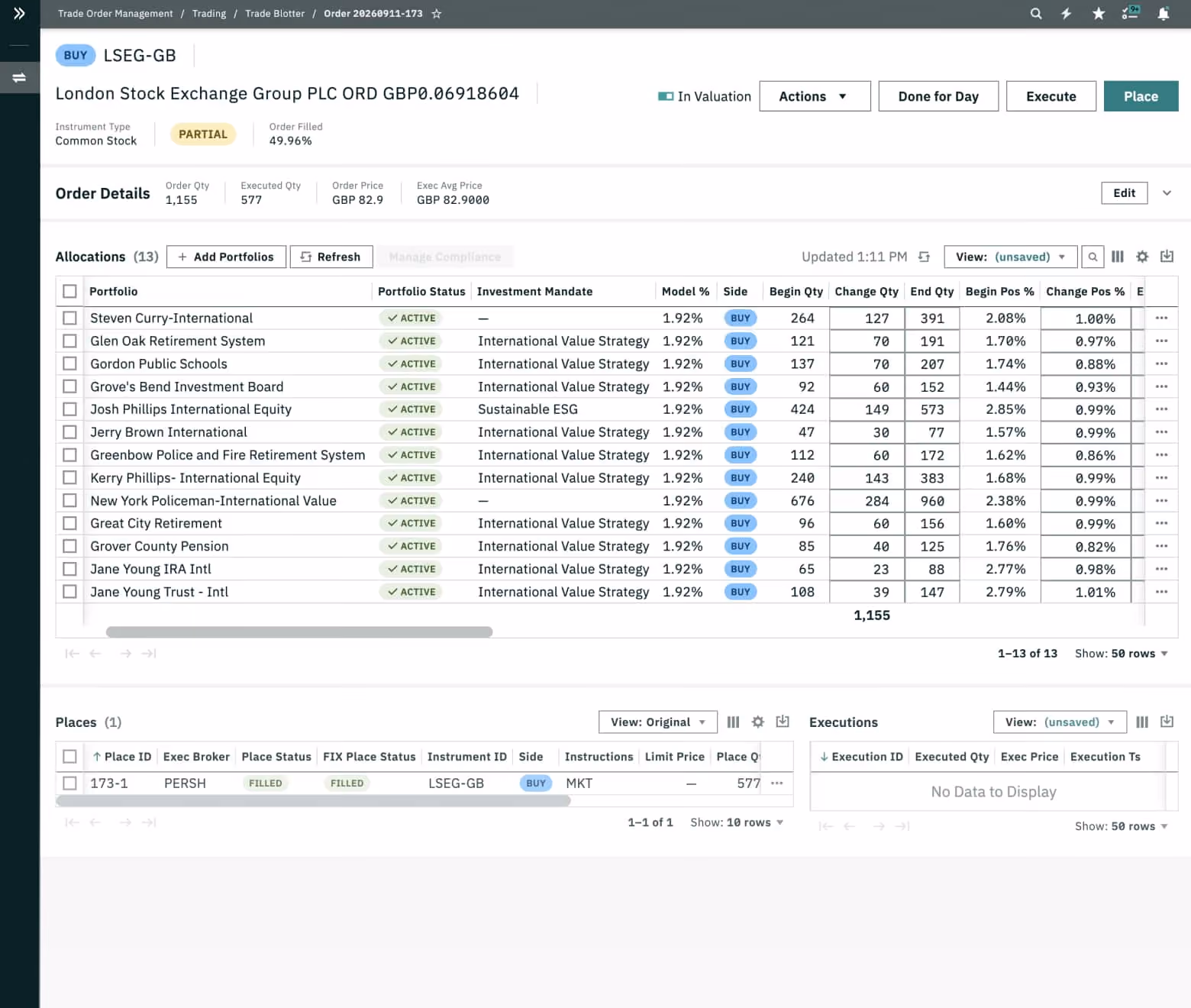Edit Change Pos % for Kerry Phillips- International Equity
Screen dimensions: 1191x1008
click(1085, 478)
